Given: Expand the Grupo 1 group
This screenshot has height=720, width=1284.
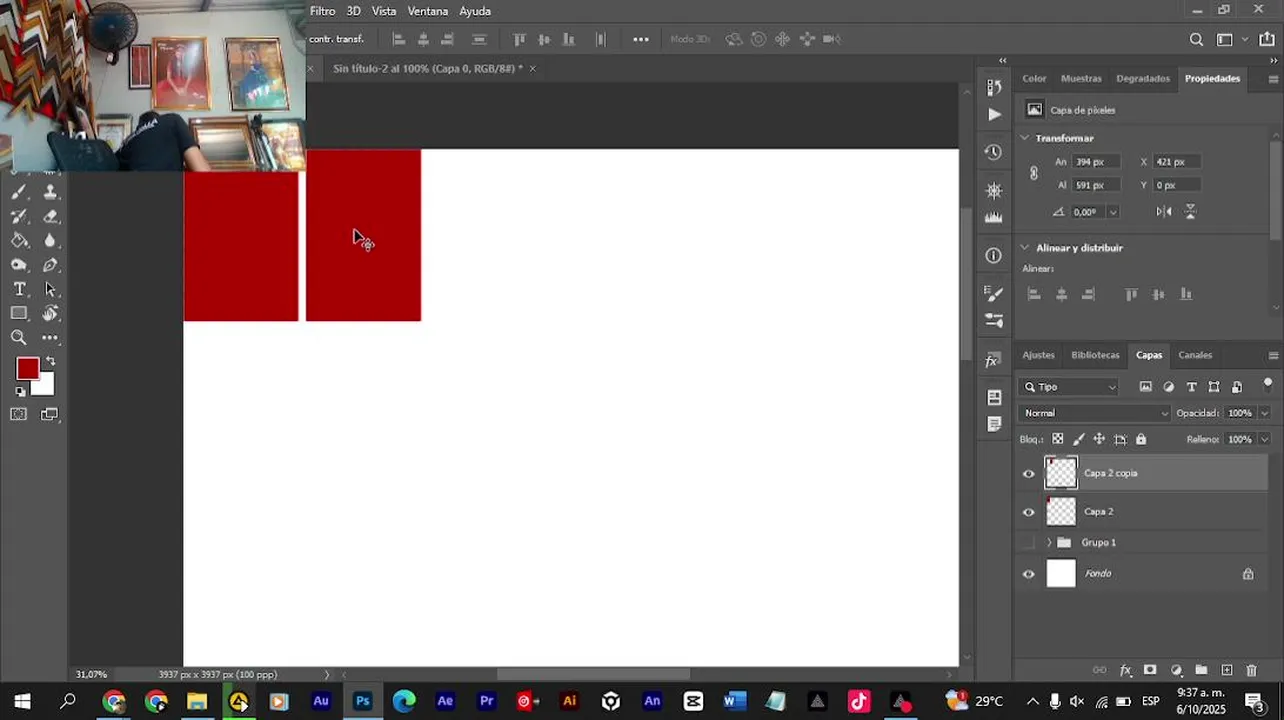Looking at the screenshot, I should coord(1049,542).
